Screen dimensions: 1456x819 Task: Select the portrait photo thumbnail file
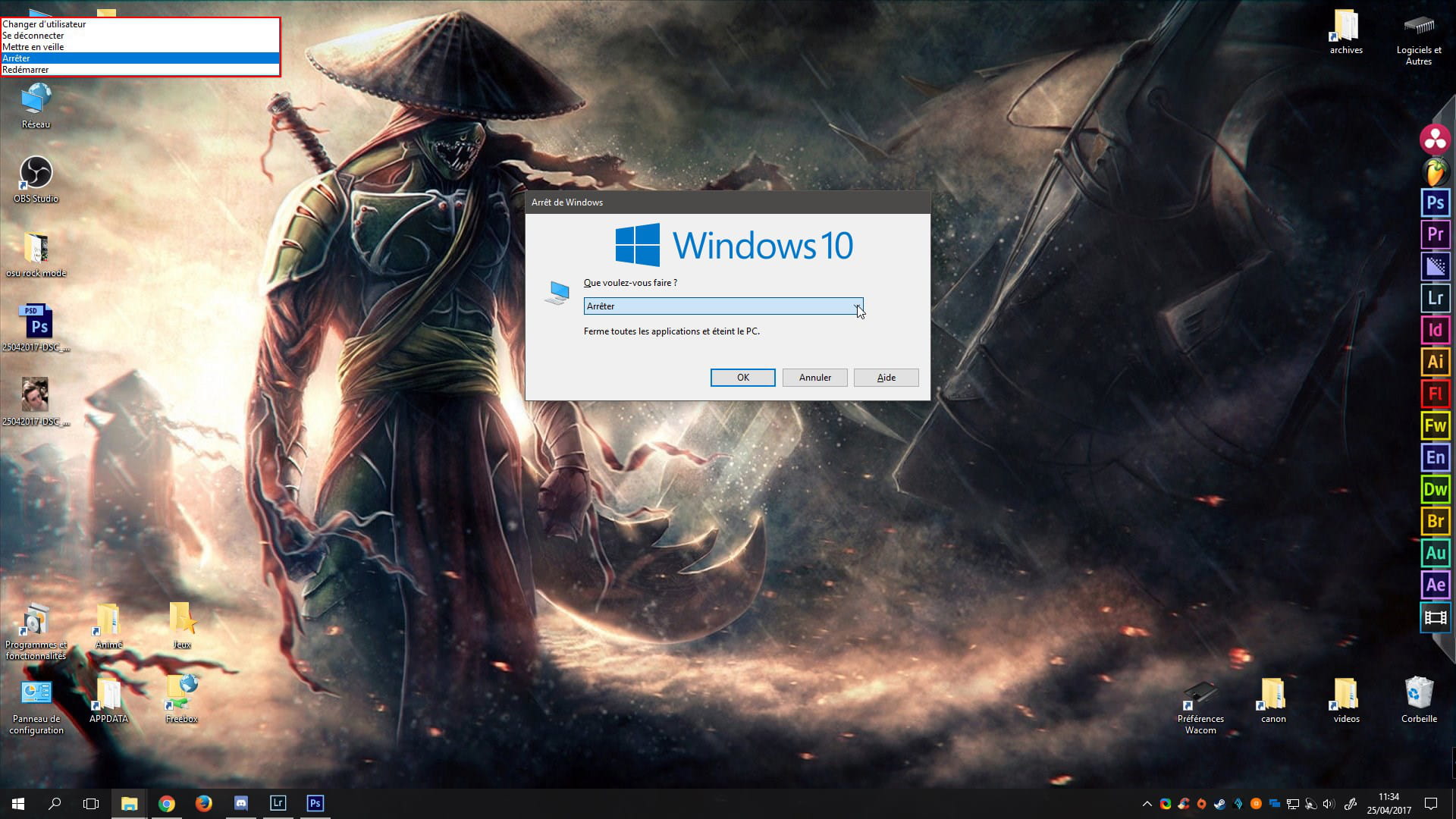36,402
